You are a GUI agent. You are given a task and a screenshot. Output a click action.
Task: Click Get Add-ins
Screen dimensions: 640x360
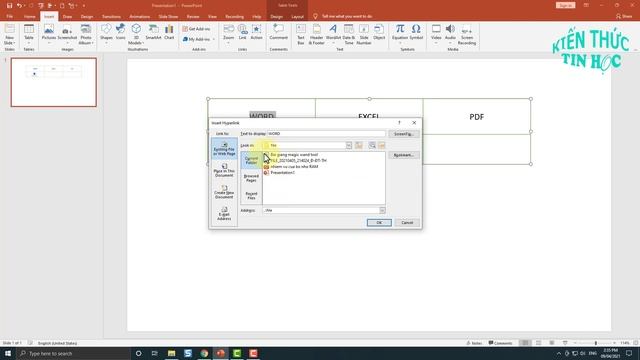(196, 29)
